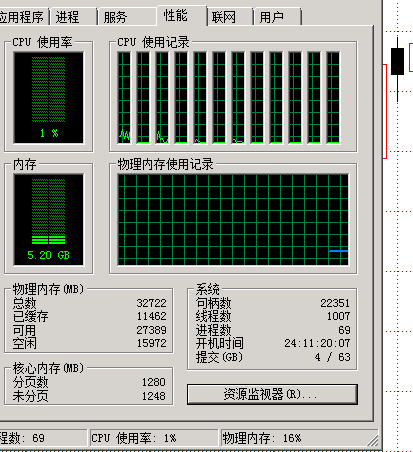
Task: Select the 未分页 value 1248
Action: click(154, 396)
